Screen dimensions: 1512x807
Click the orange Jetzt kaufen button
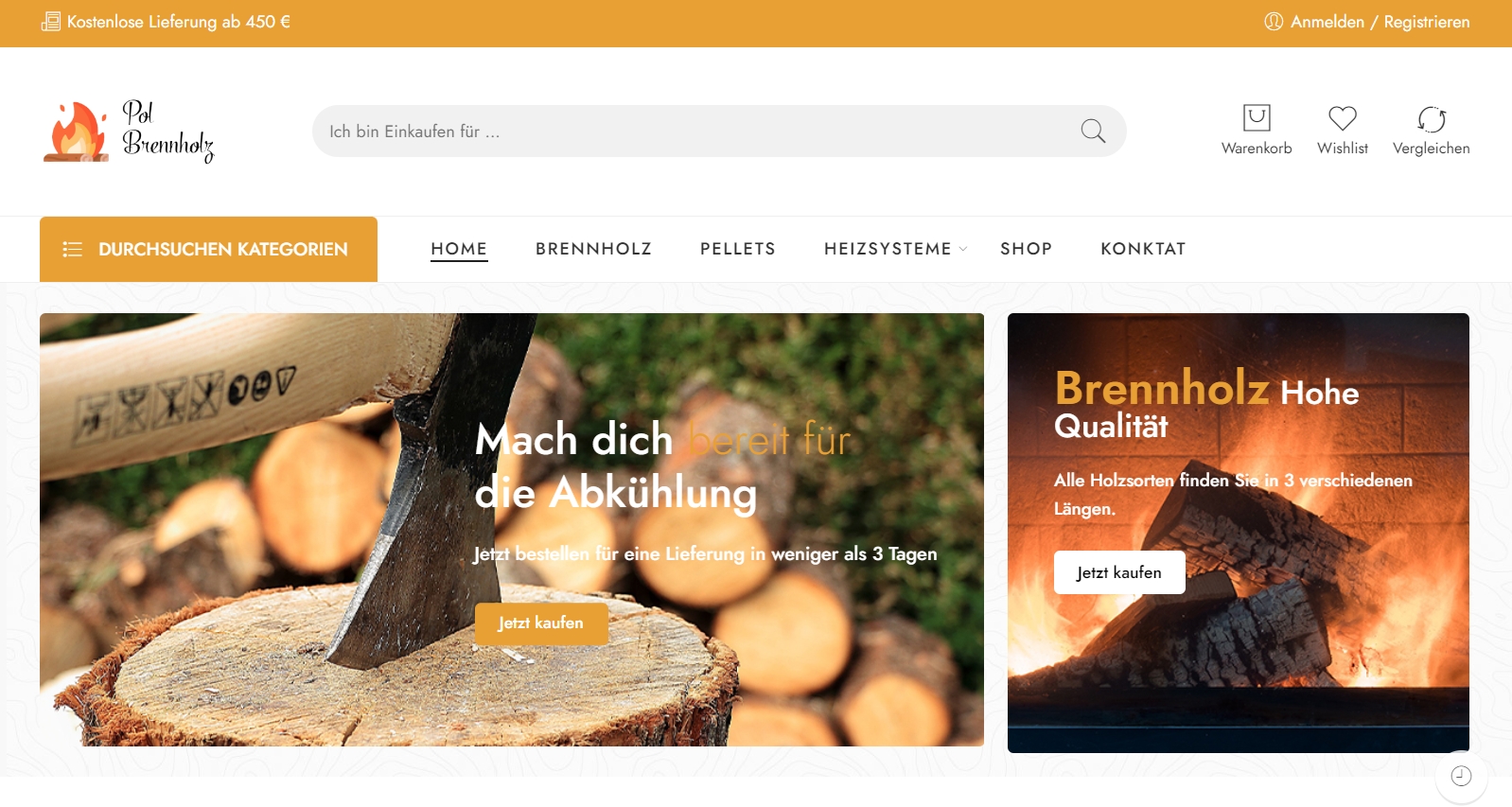click(x=541, y=623)
